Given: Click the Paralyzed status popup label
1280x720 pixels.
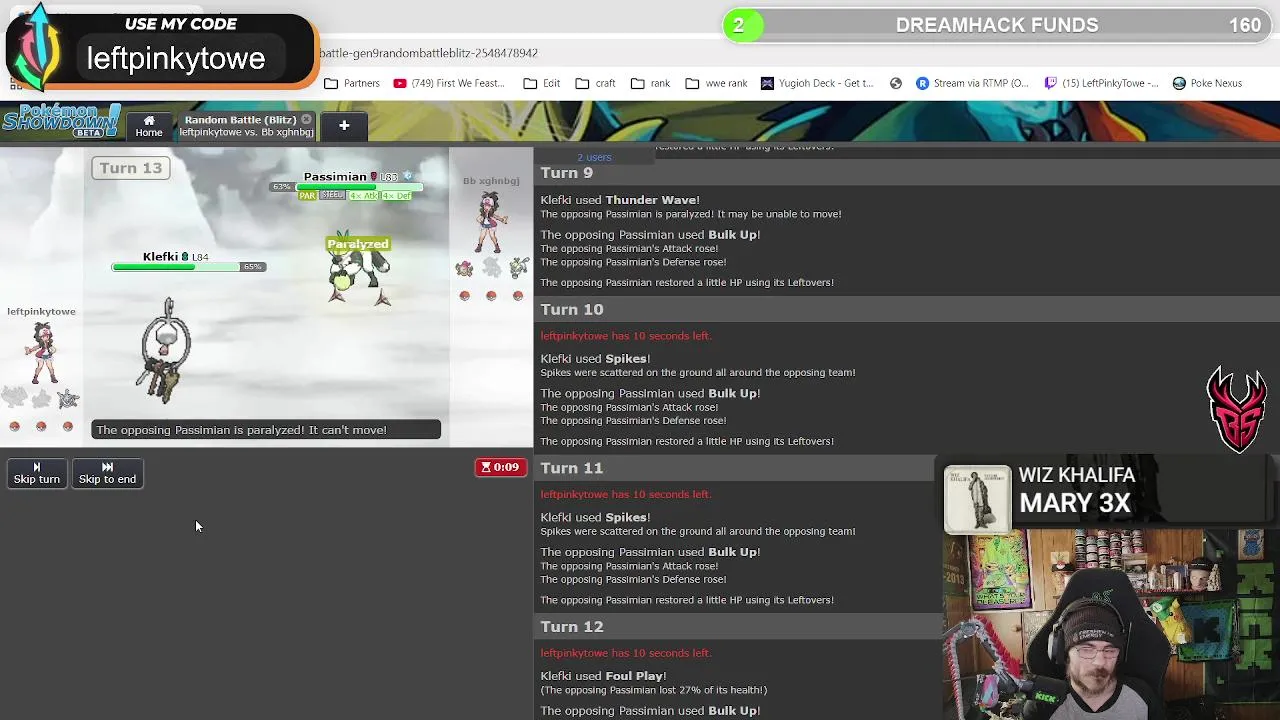Looking at the screenshot, I should click(358, 244).
